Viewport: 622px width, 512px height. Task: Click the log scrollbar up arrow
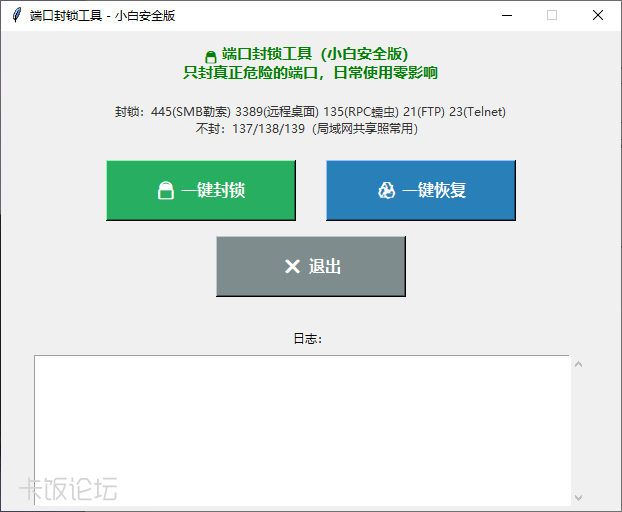tap(578, 364)
